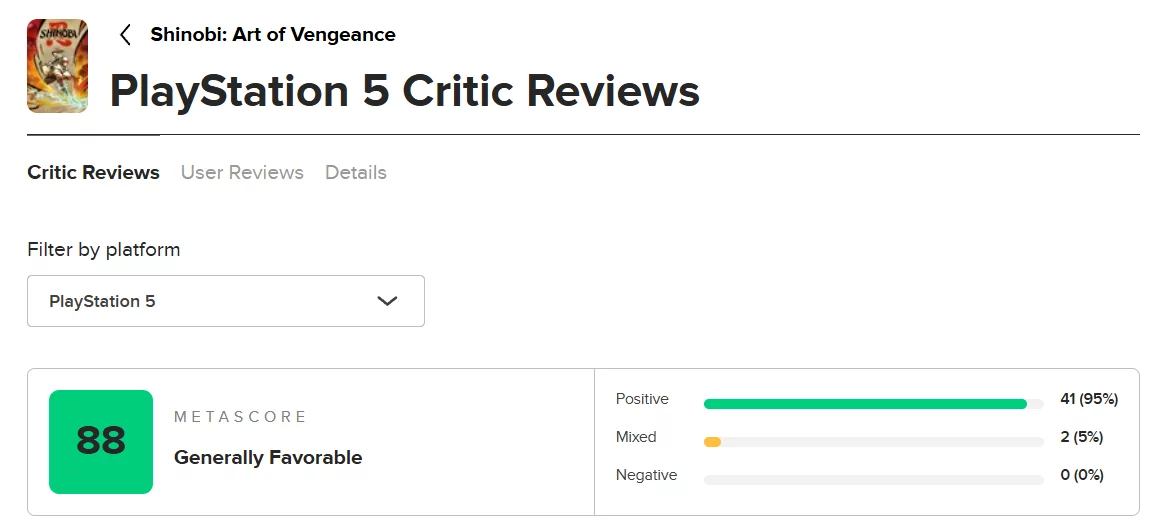1155x531 pixels.
Task: Click the green 88 Metascore badge
Action: tap(101, 442)
